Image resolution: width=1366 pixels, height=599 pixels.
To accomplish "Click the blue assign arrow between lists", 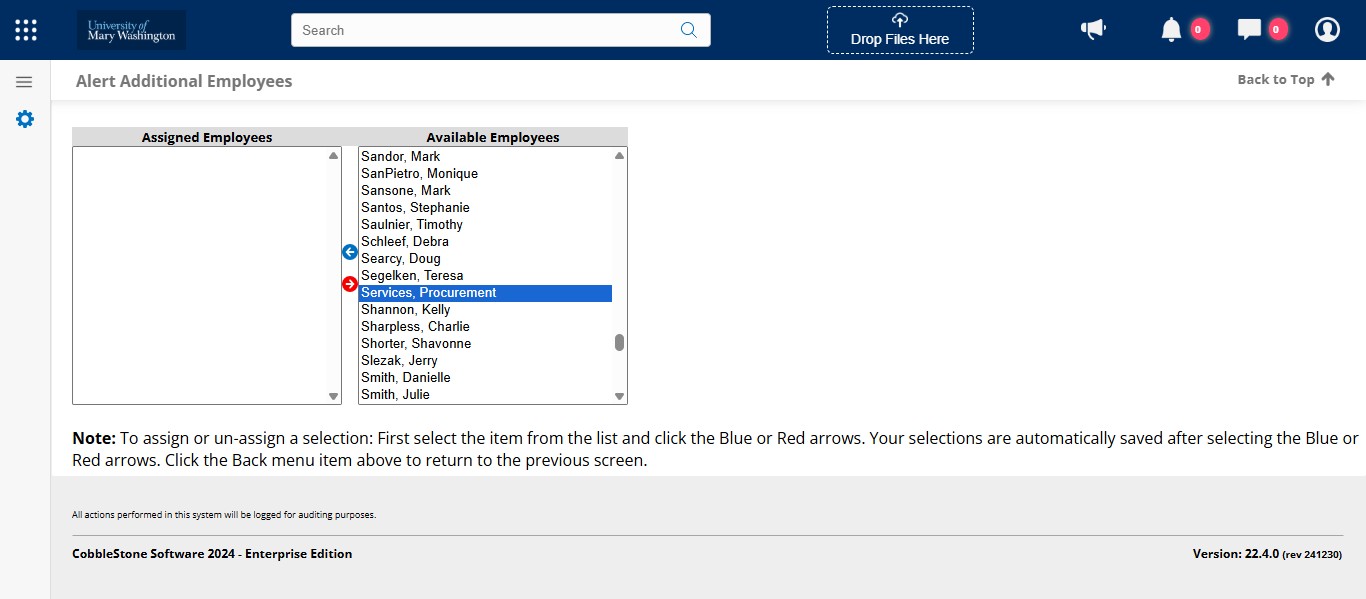I will pyautogui.click(x=349, y=252).
